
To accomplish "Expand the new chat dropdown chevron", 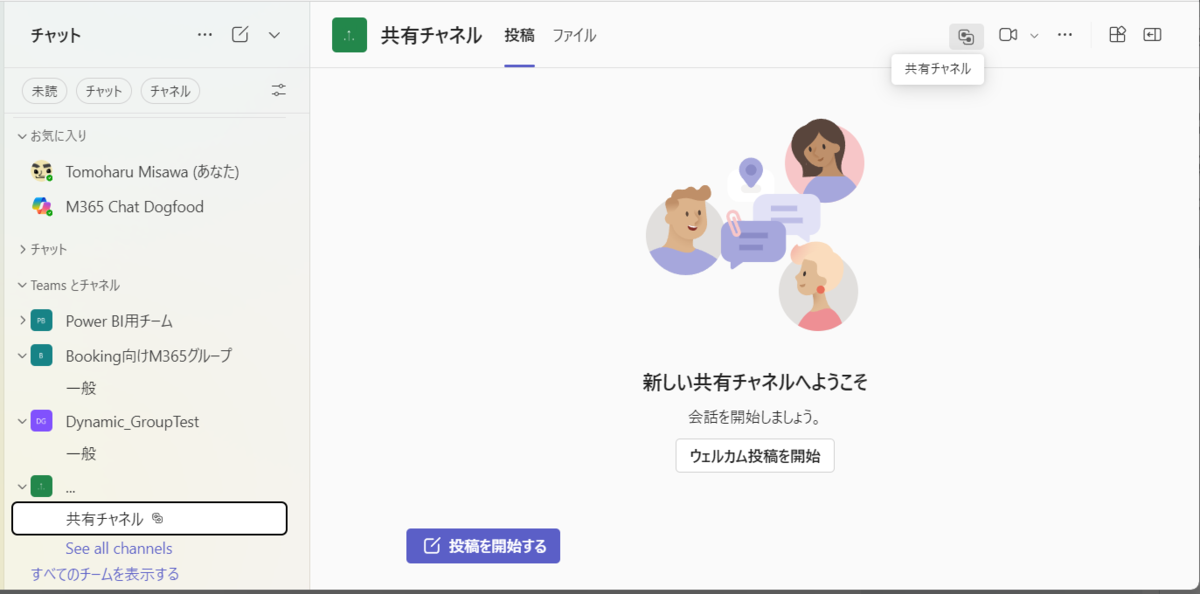I will coord(274,35).
